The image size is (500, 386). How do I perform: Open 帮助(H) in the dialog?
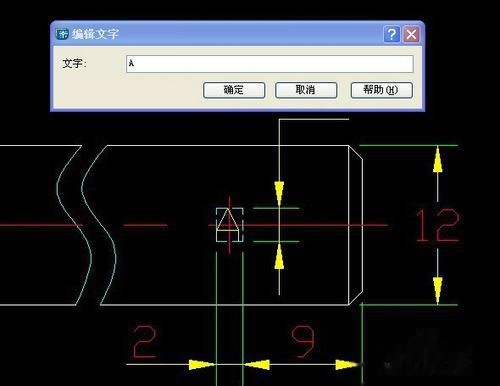pyautogui.click(x=382, y=90)
